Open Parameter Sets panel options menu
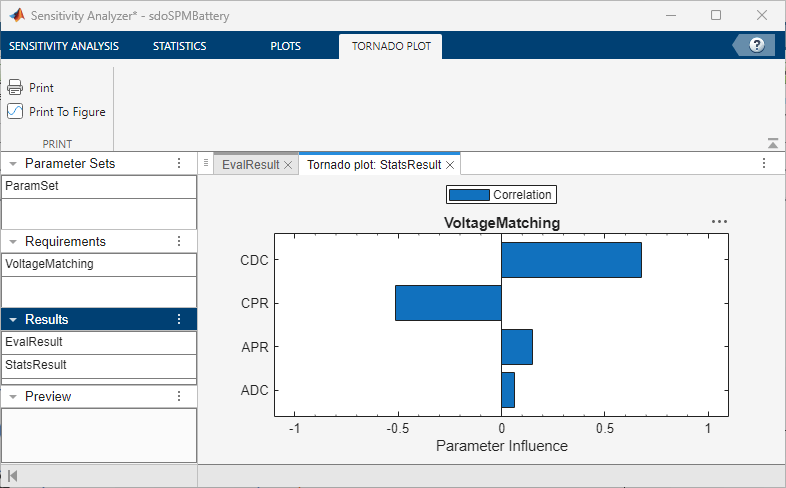The width and height of the screenshot is (786, 488). (x=179, y=163)
